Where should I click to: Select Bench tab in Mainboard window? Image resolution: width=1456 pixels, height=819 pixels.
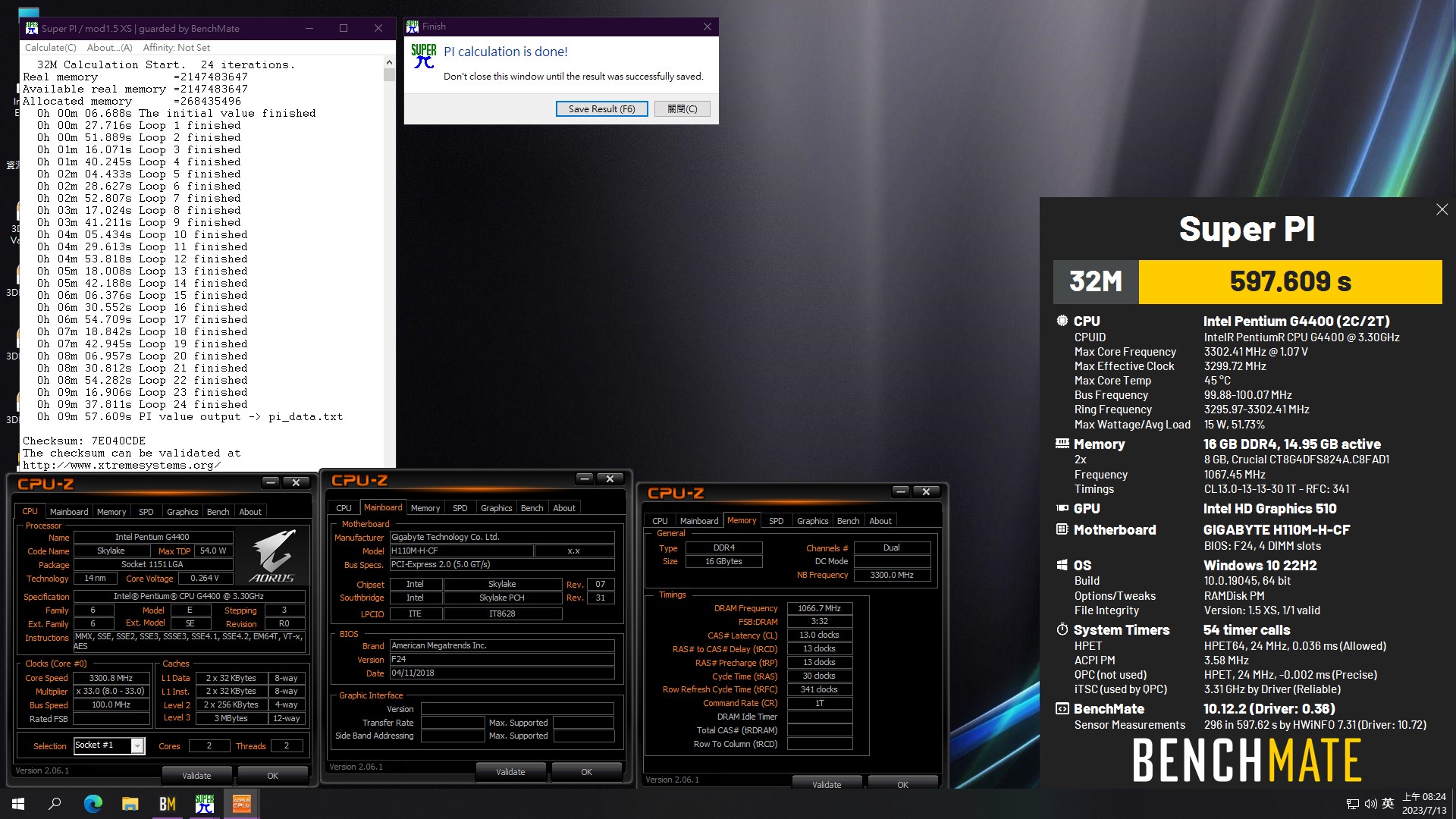532,508
